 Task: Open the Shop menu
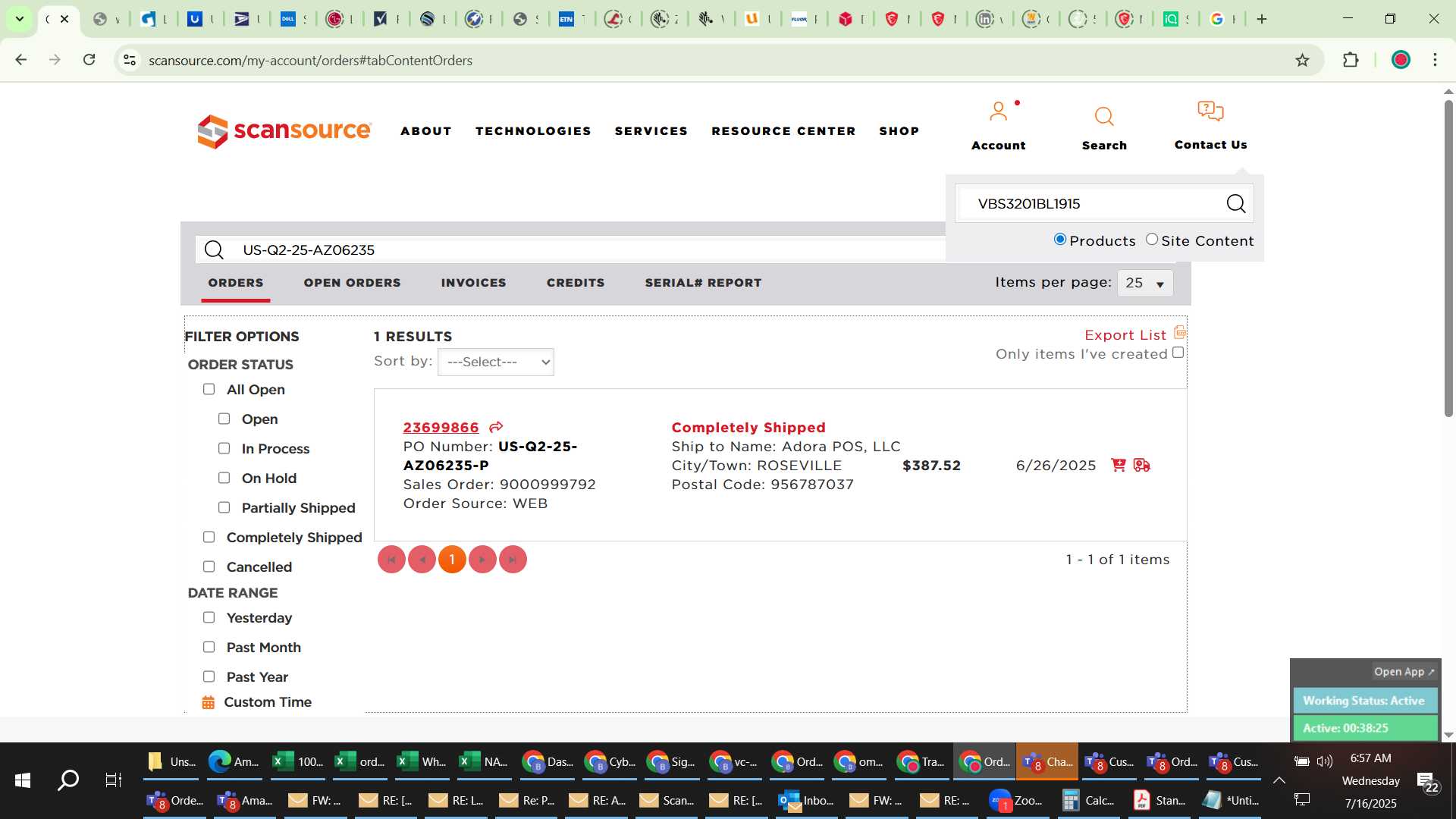tap(899, 131)
